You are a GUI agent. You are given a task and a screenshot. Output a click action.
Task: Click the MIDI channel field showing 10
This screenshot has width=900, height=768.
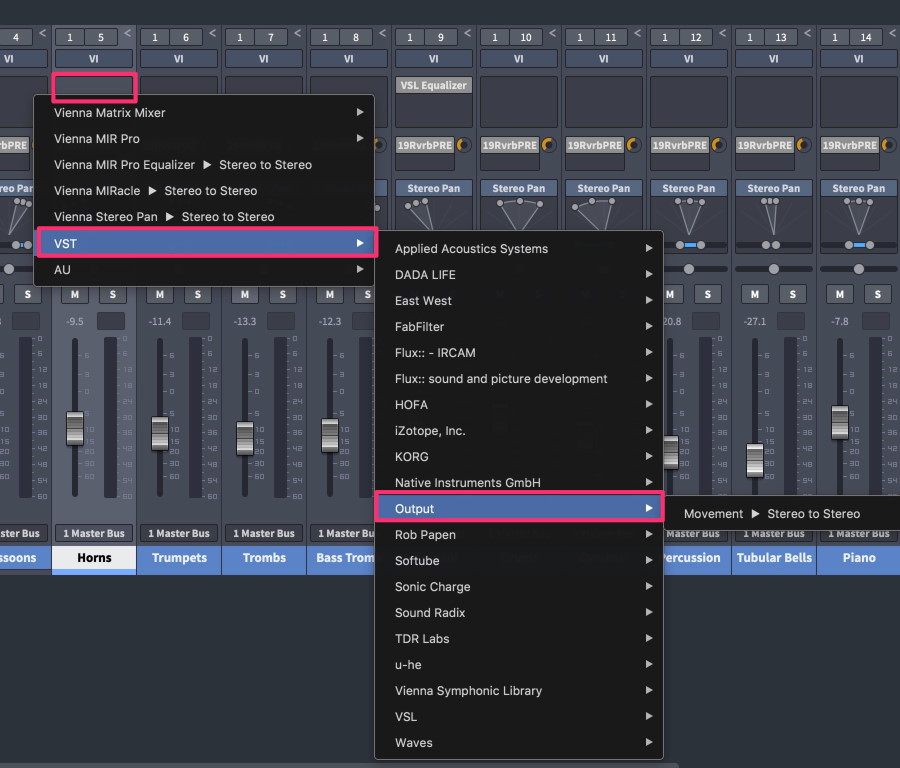[526, 37]
